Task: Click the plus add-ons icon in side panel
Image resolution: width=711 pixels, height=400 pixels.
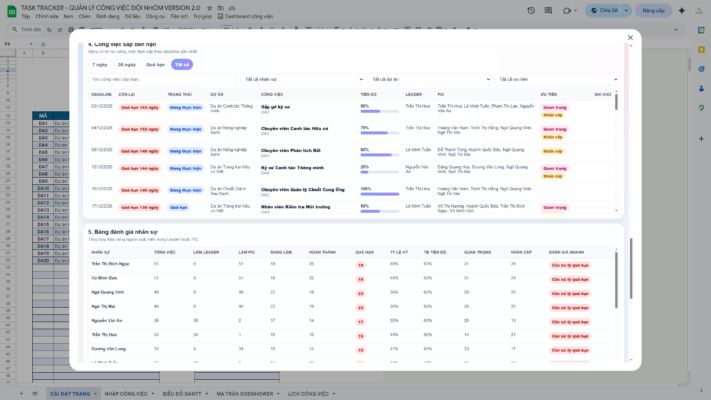Action: click(701, 139)
